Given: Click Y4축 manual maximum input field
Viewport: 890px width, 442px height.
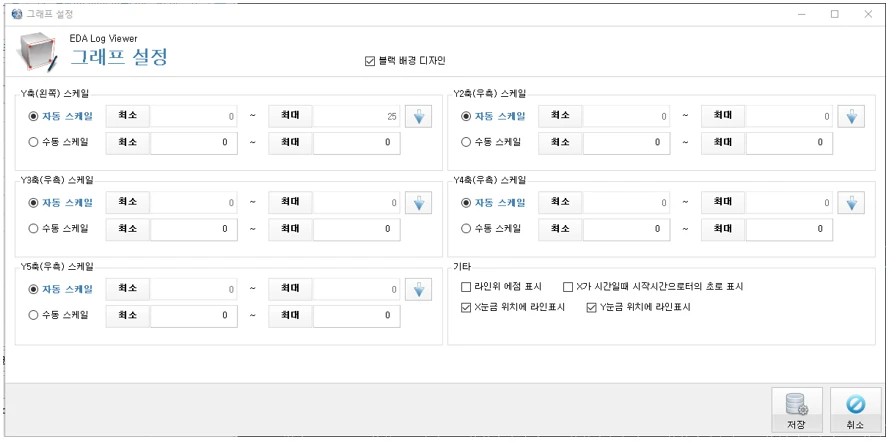Looking at the screenshot, I should [789, 229].
